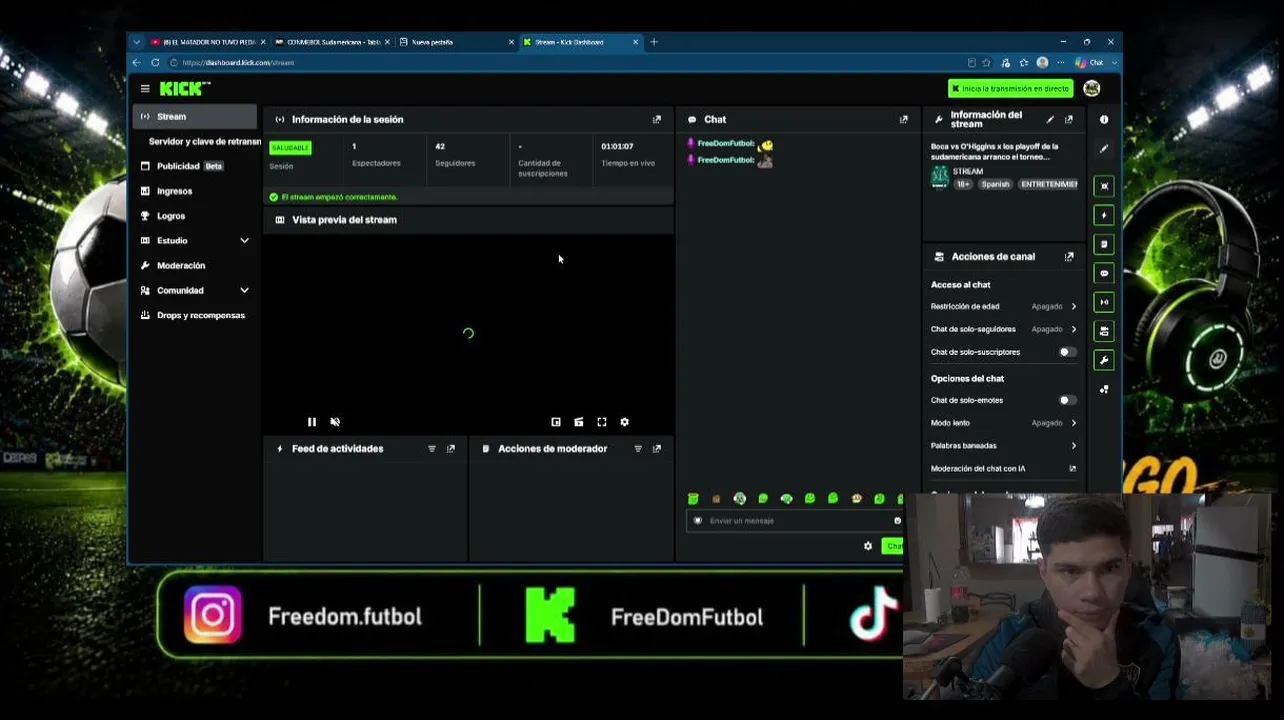Open Modo lento options

coord(1004,423)
